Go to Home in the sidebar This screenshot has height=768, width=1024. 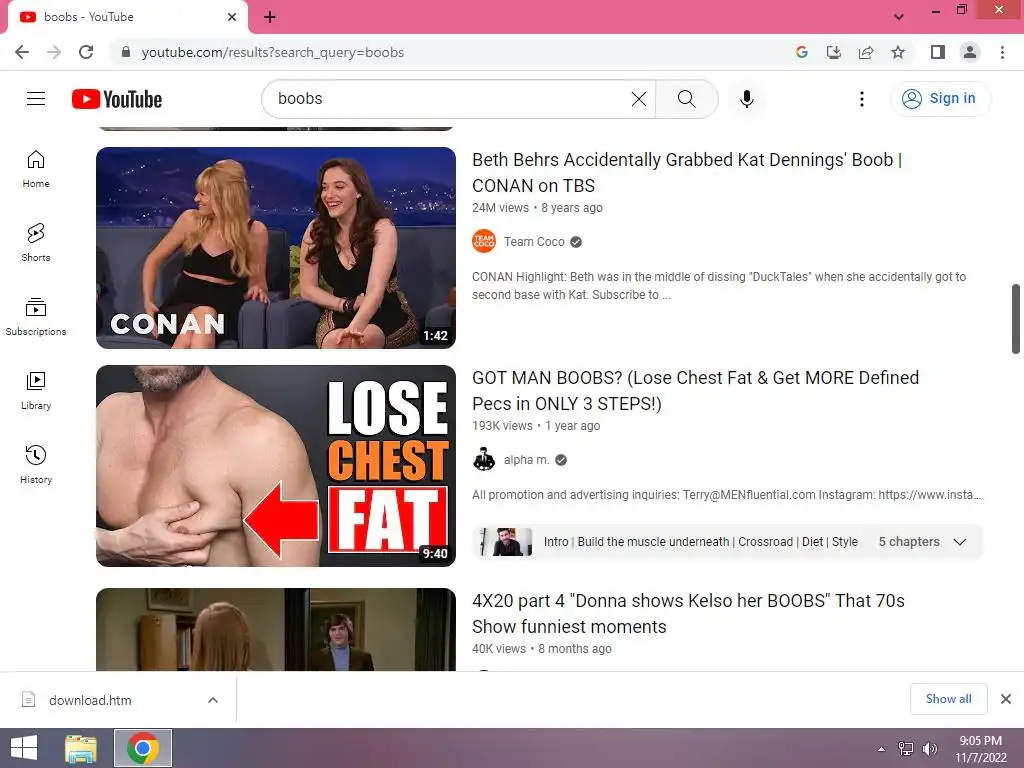pyautogui.click(x=36, y=169)
